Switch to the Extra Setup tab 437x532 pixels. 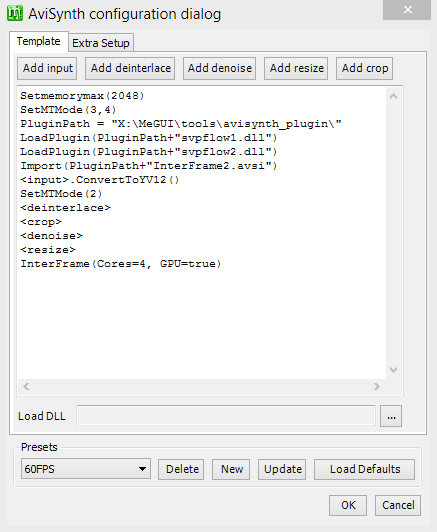[x=101, y=43]
